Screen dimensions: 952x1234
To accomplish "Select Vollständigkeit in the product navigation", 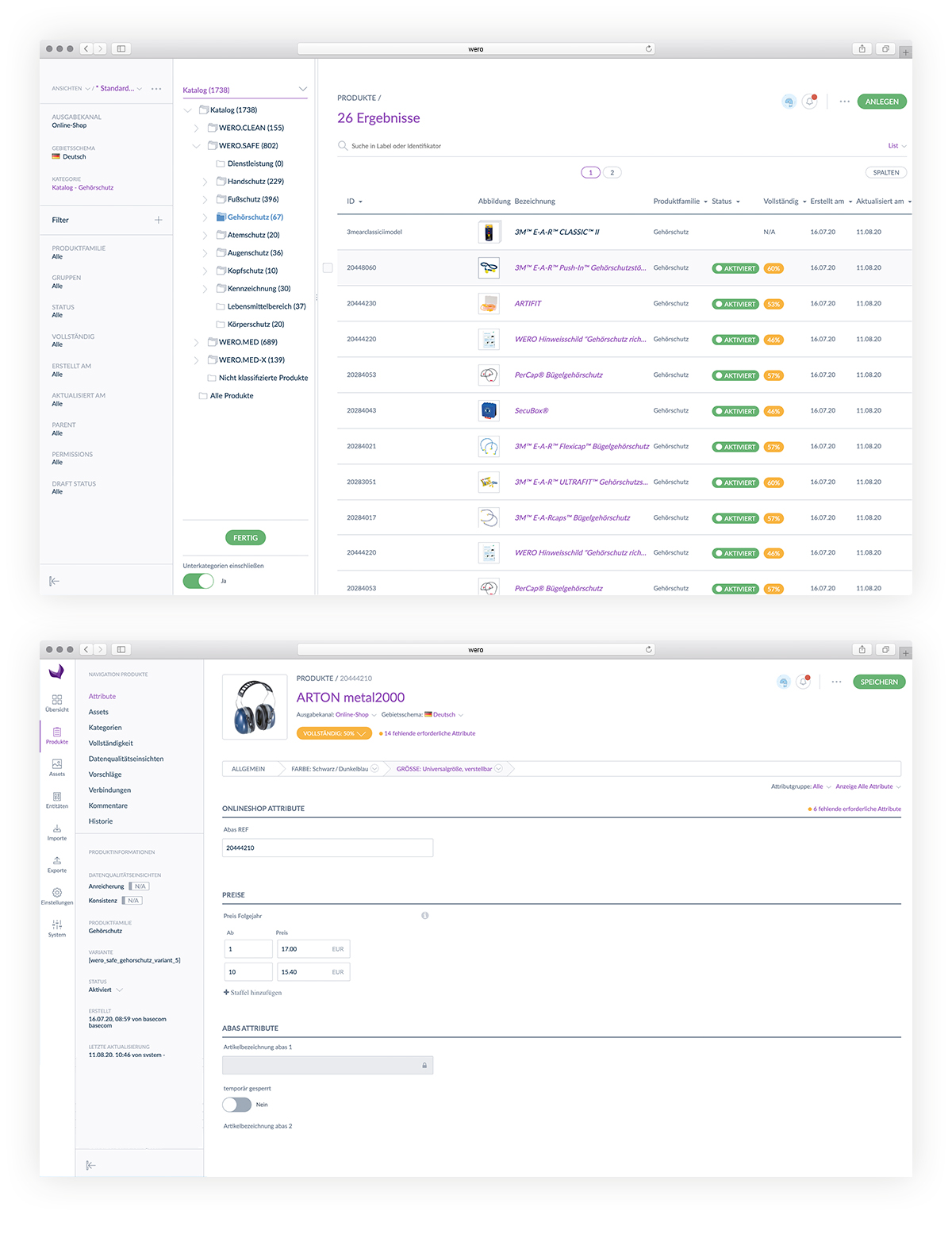I will 111,744.
